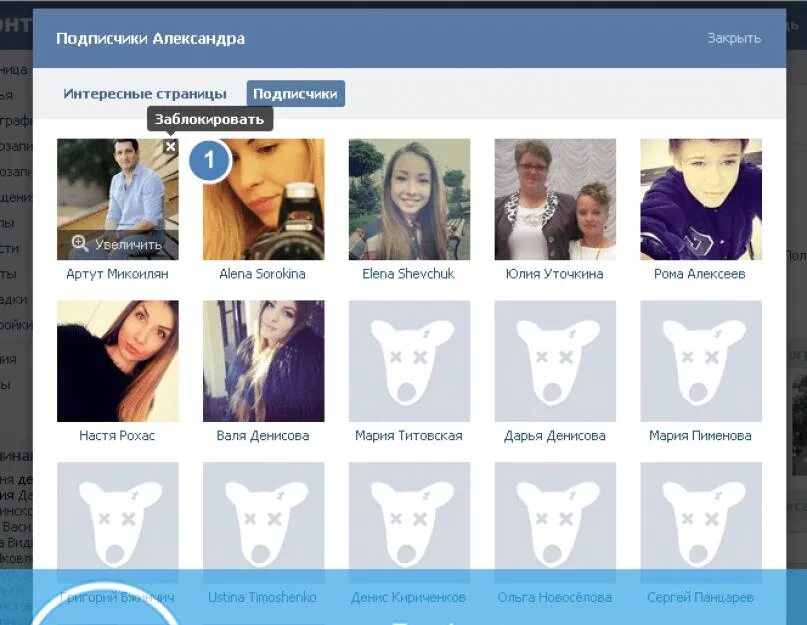Open Elena Shevchuk's avatar
This screenshot has height=625, width=807.
coord(409,199)
